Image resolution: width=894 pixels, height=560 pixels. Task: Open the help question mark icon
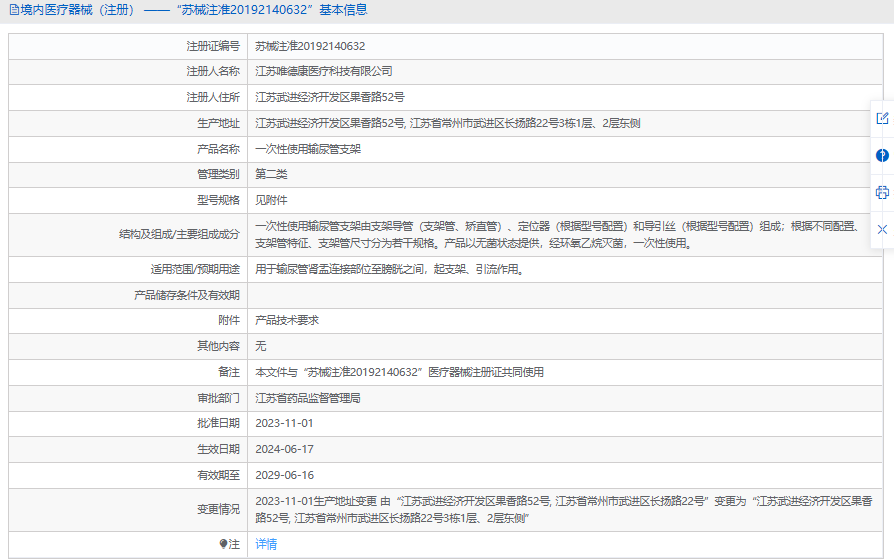point(882,155)
